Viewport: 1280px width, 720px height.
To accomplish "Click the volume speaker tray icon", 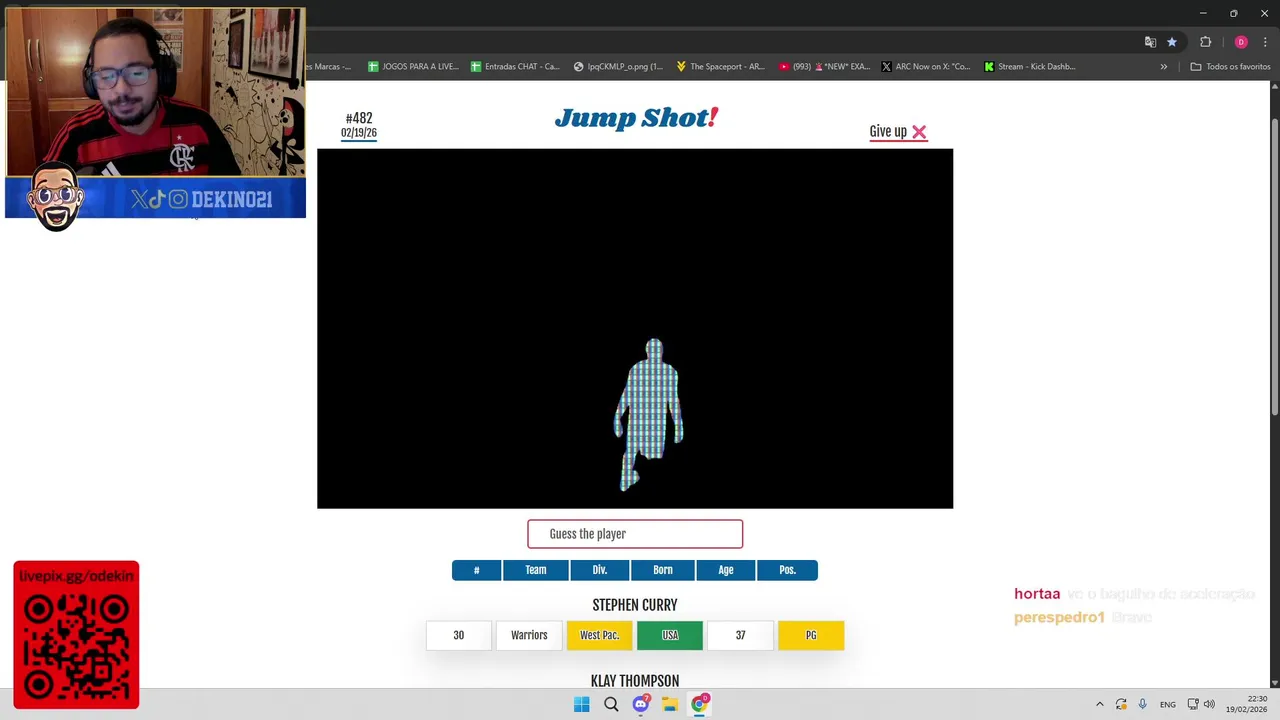I will click(x=1209, y=704).
